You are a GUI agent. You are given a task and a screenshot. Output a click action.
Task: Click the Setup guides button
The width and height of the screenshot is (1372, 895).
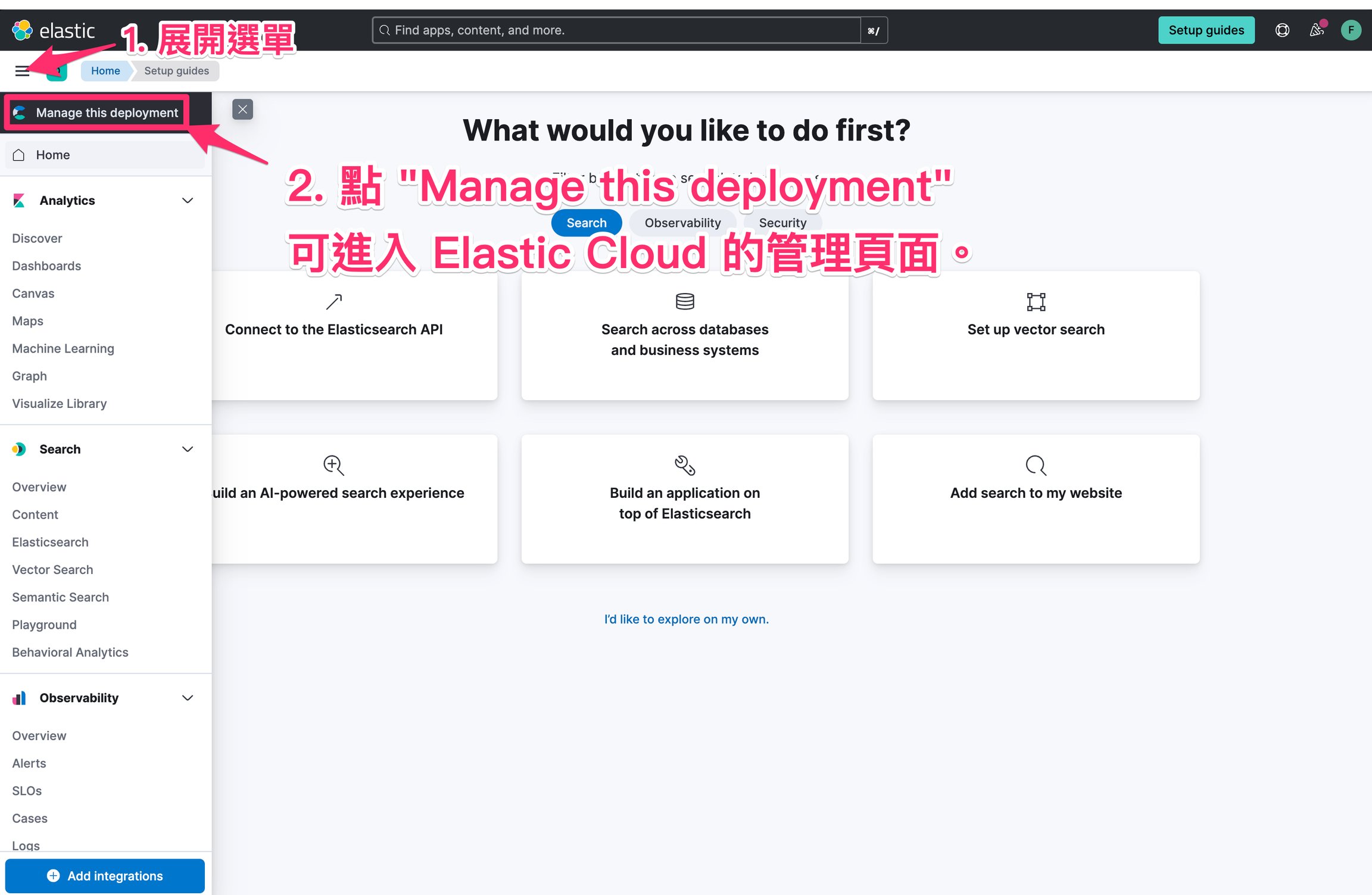(1206, 30)
